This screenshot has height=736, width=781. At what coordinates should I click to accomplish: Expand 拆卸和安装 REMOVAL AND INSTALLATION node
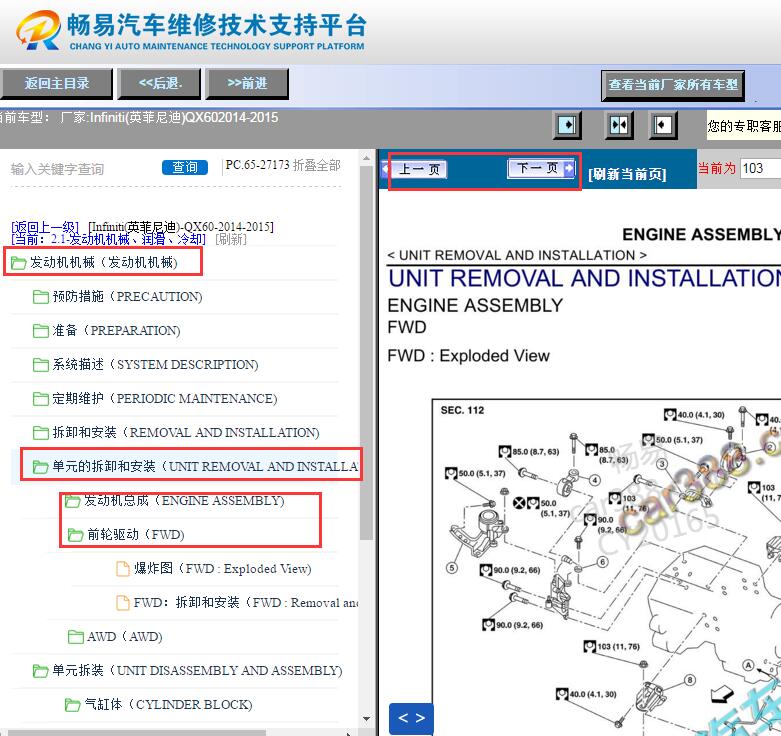pos(185,432)
